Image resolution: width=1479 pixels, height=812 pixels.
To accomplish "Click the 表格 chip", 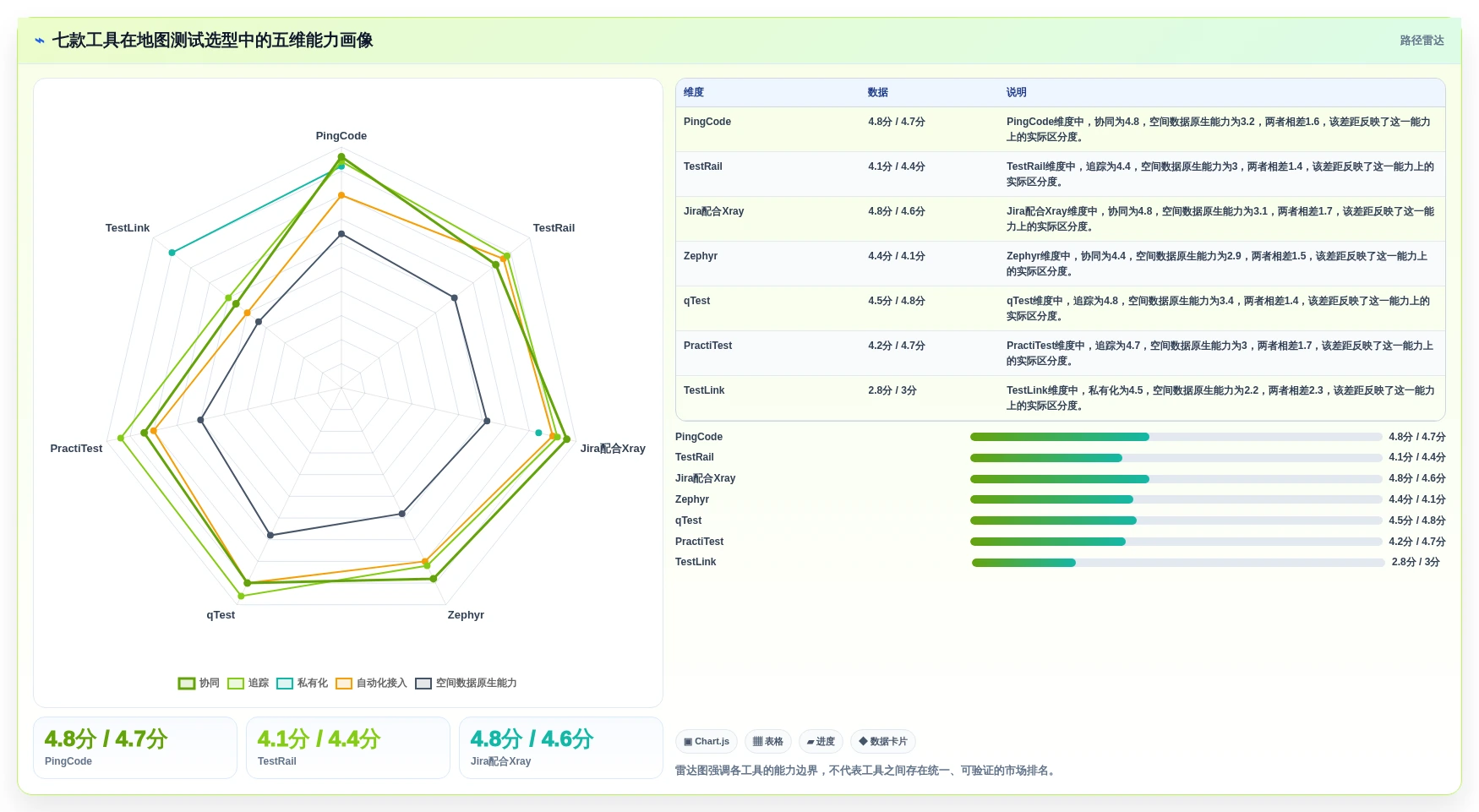I will (x=768, y=742).
